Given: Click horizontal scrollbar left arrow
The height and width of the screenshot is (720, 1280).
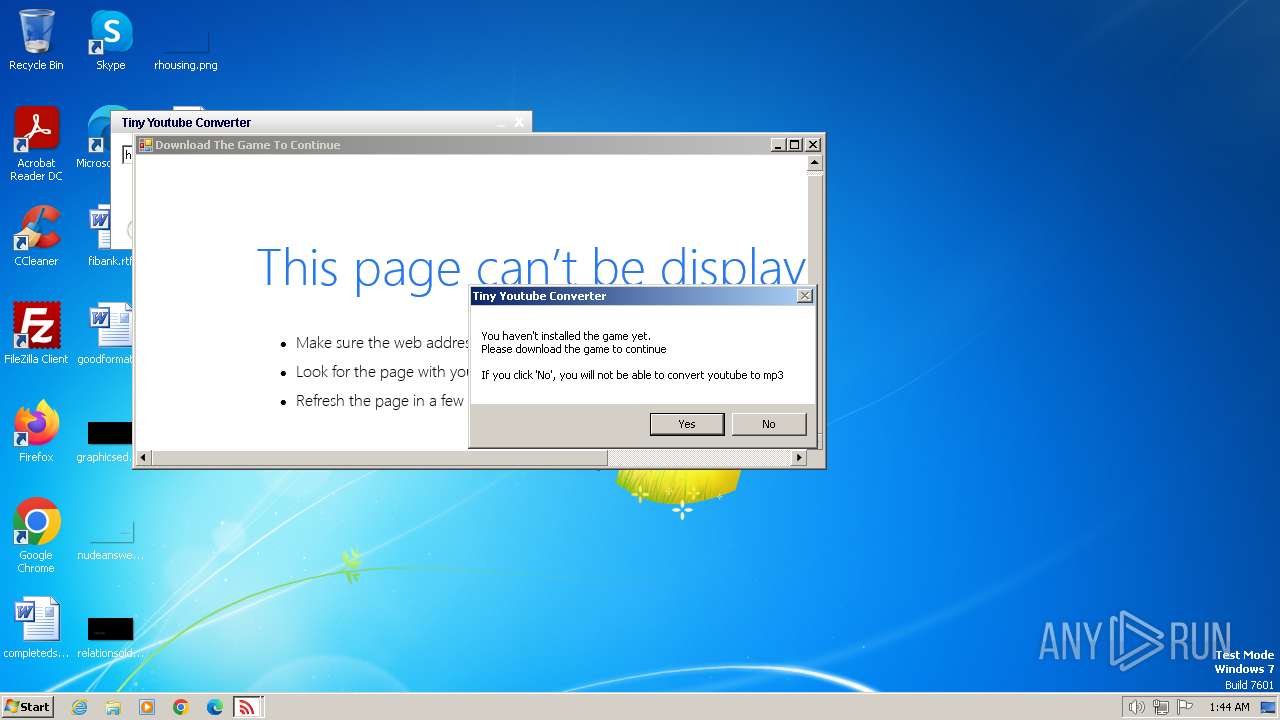Looking at the screenshot, I should [143, 458].
